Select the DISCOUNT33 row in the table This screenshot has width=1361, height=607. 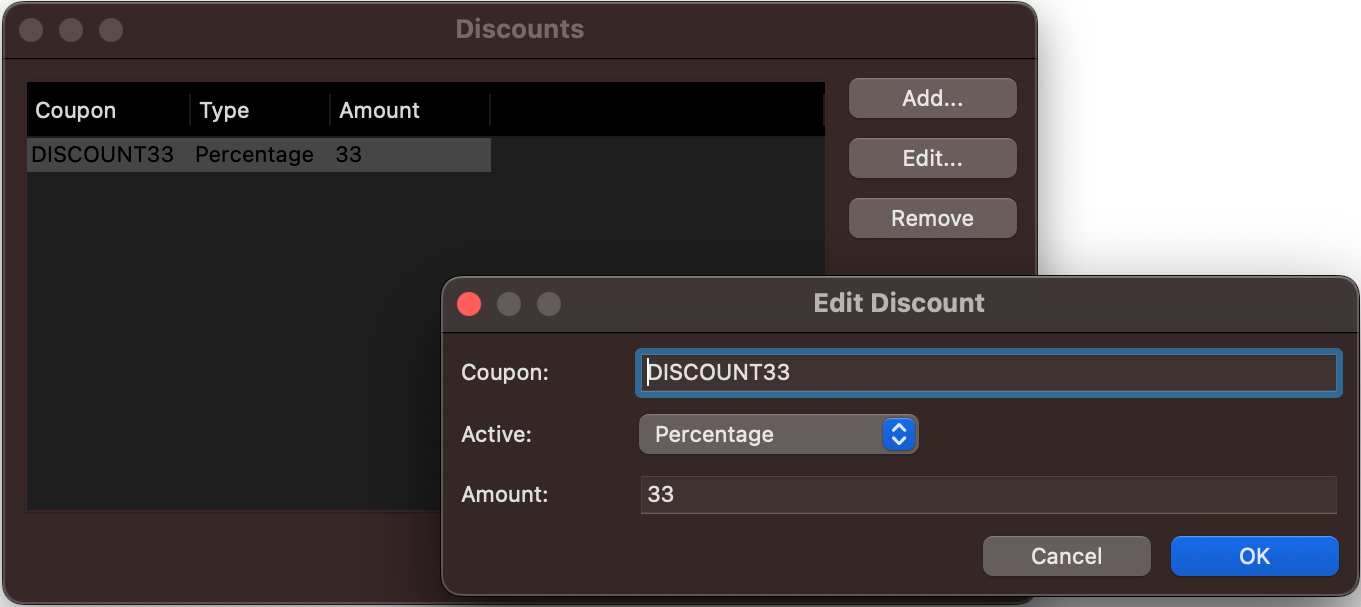(x=259, y=155)
